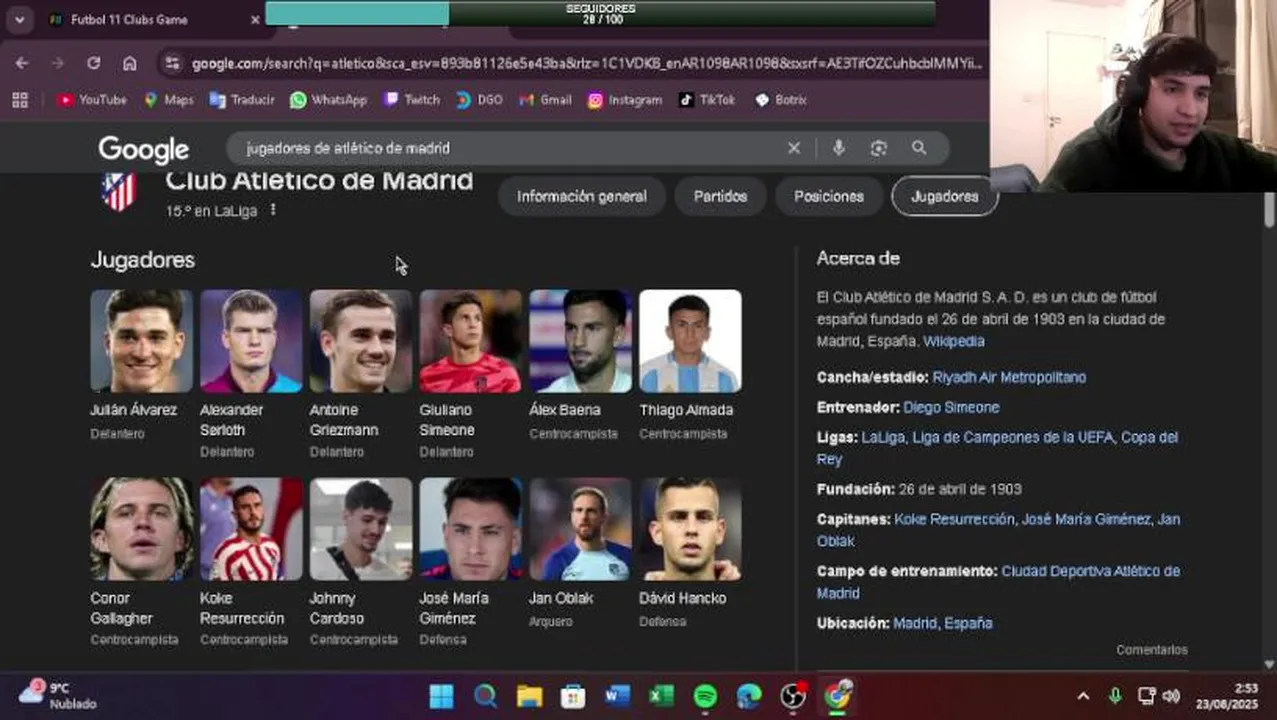Click the Atlético de Madrid club crest
Image resolution: width=1277 pixels, height=720 pixels.
[119, 190]
